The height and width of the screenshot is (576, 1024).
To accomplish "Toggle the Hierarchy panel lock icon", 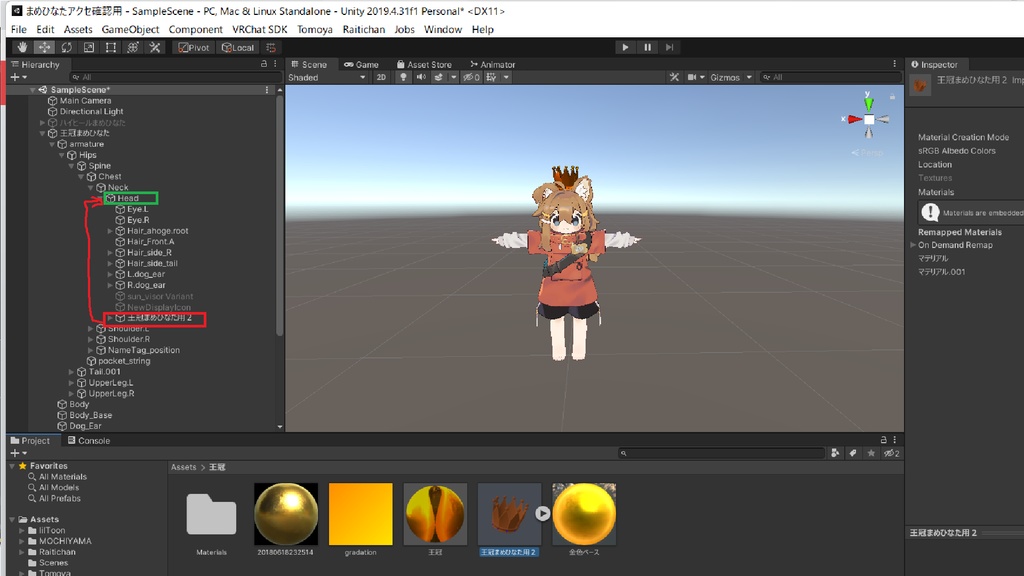I will click(x=264, y=64).
